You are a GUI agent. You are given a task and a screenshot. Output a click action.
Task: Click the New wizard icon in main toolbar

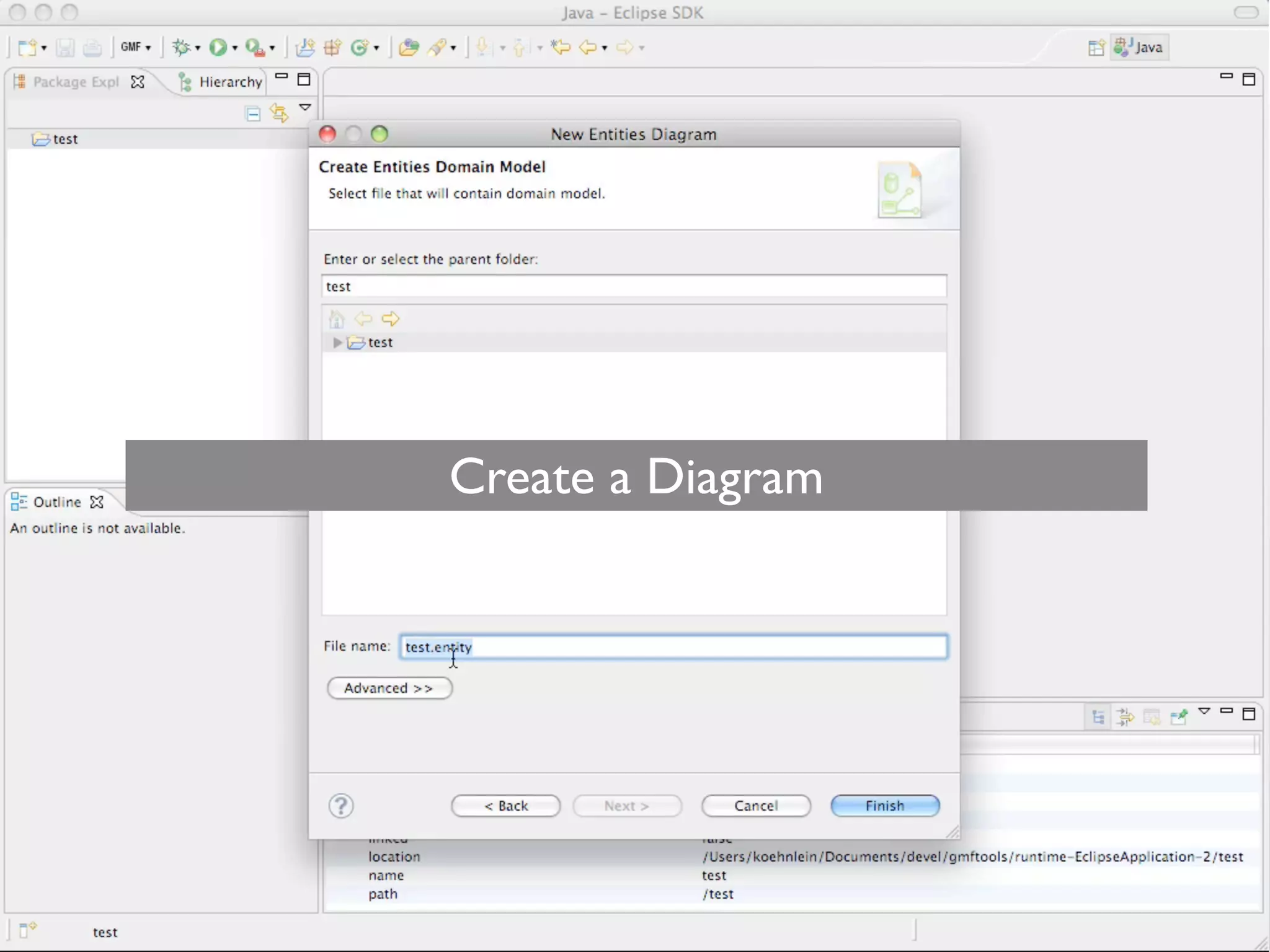pyautogui.click(x=27, y=47)
